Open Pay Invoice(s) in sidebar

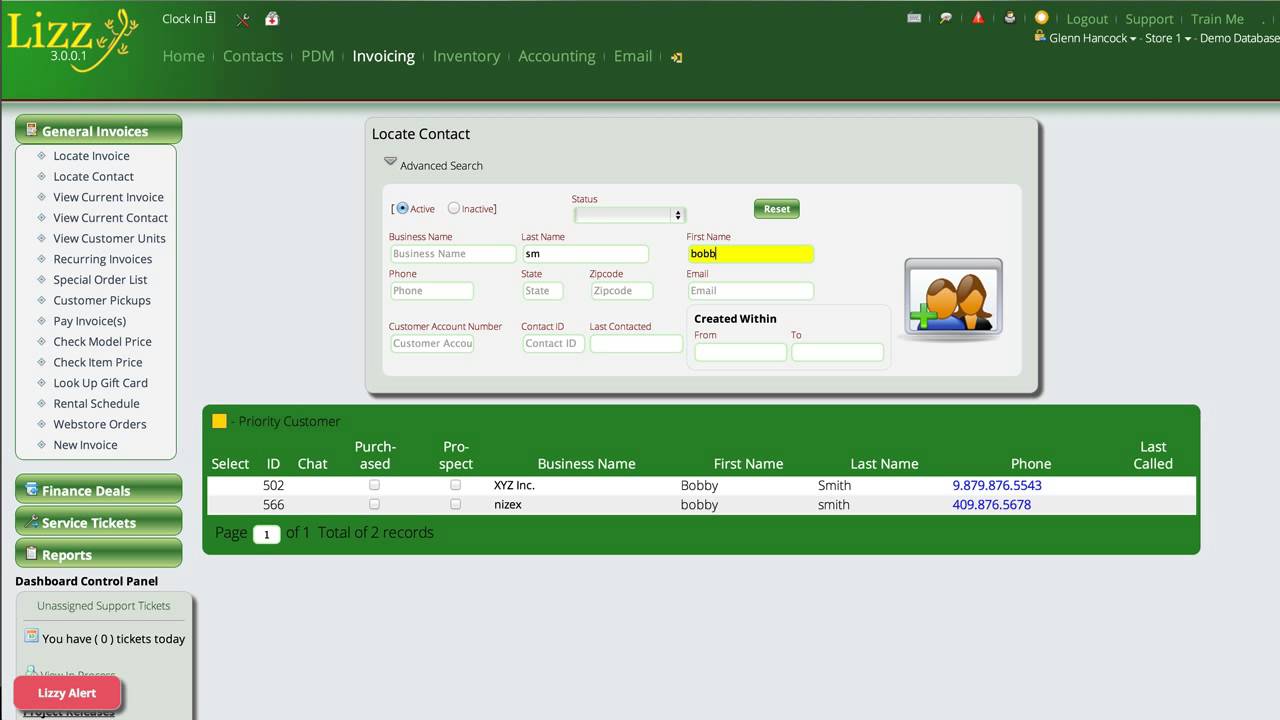90,321
